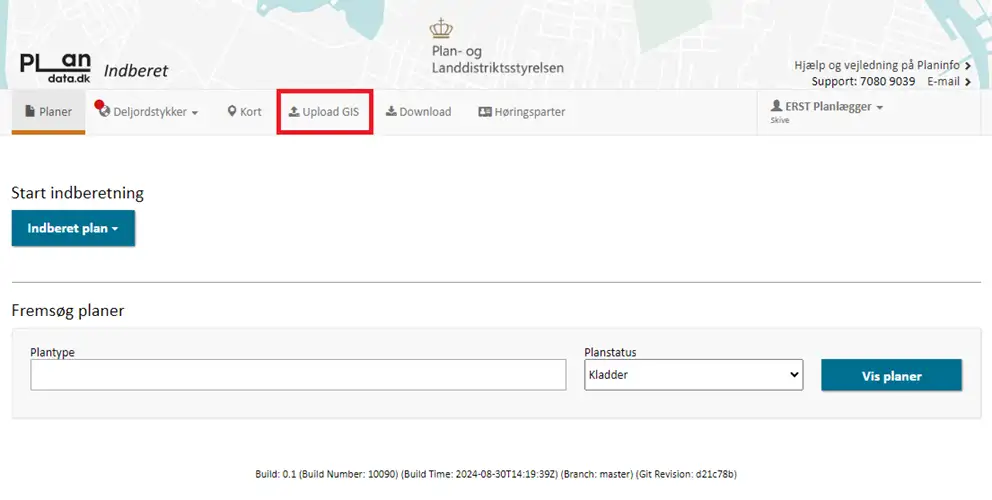Open Hjælp og vejledning på Planinfo link
This screenshot has height=500, width=992.
[x=878, y=65]
